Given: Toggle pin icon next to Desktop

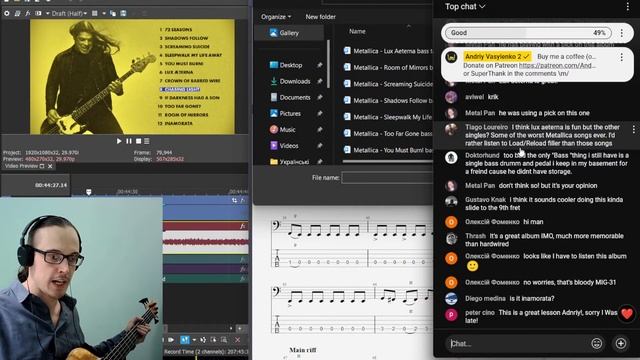Looking at the screenshot, I should (x=320, y=65).
